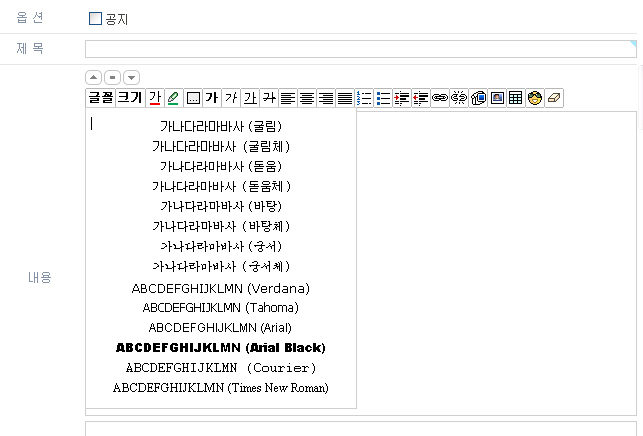The width and height of the screenshot is (643, 436).
Task: Toggle strikethrough 가 formatting
Action: [269, 98]
